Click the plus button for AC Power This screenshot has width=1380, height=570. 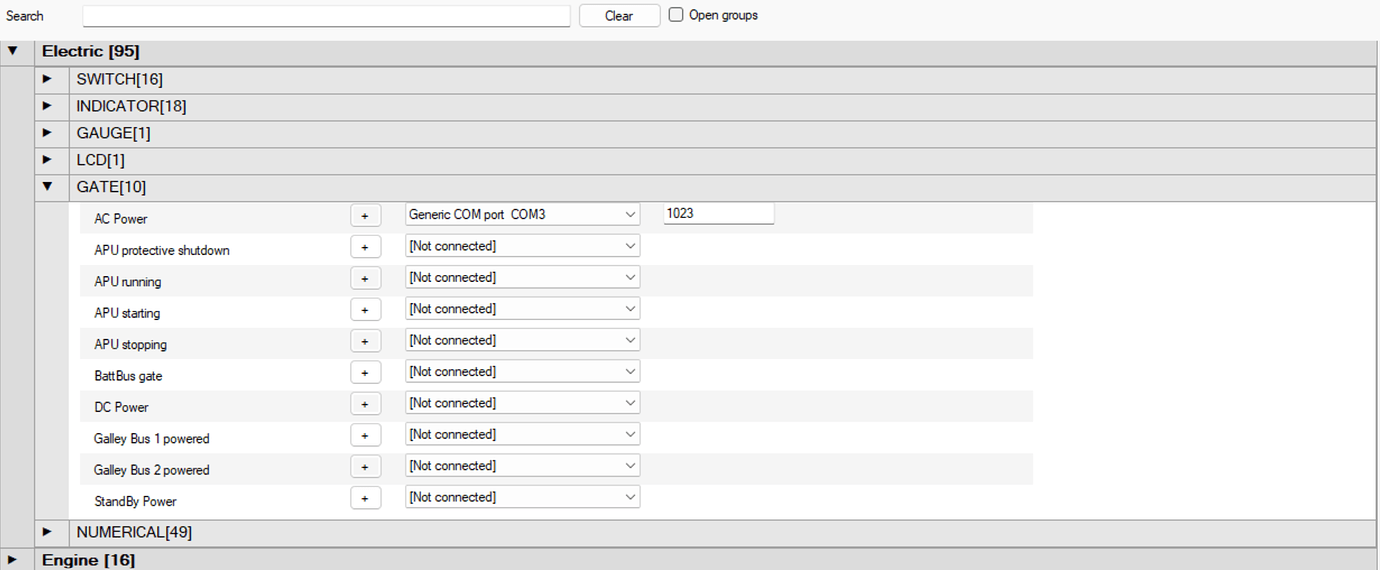[x=365, y=215]
